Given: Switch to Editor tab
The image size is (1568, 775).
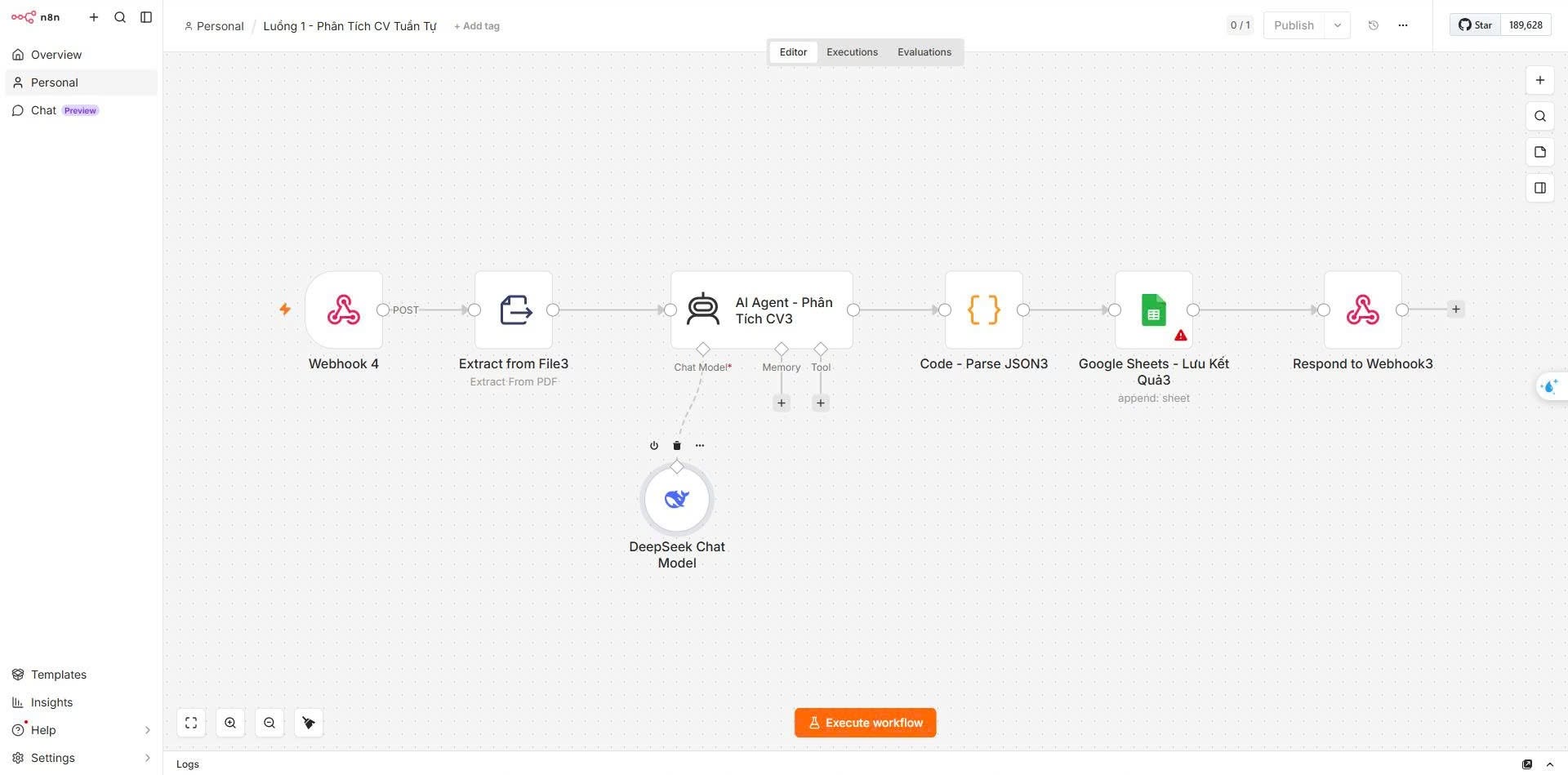Looking at the screenshot, I should pyautogui.click(x=793, y=52).
